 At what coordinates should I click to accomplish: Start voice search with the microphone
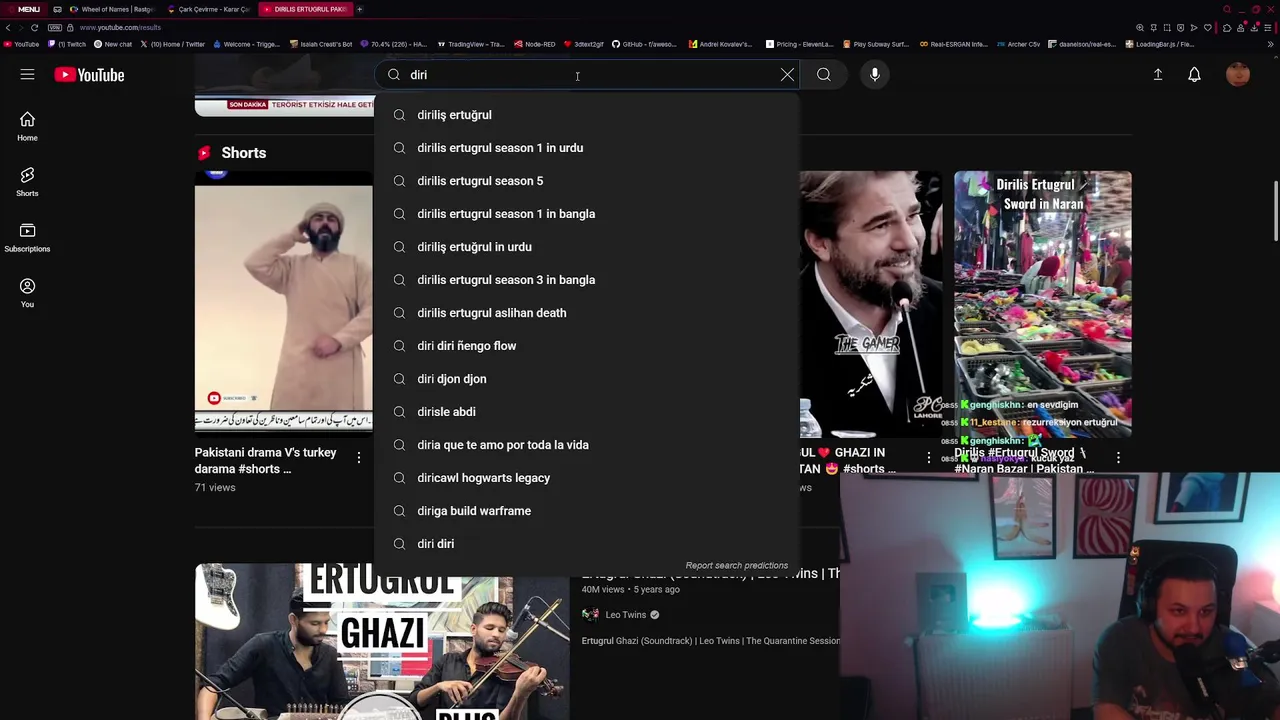[875, 75]
